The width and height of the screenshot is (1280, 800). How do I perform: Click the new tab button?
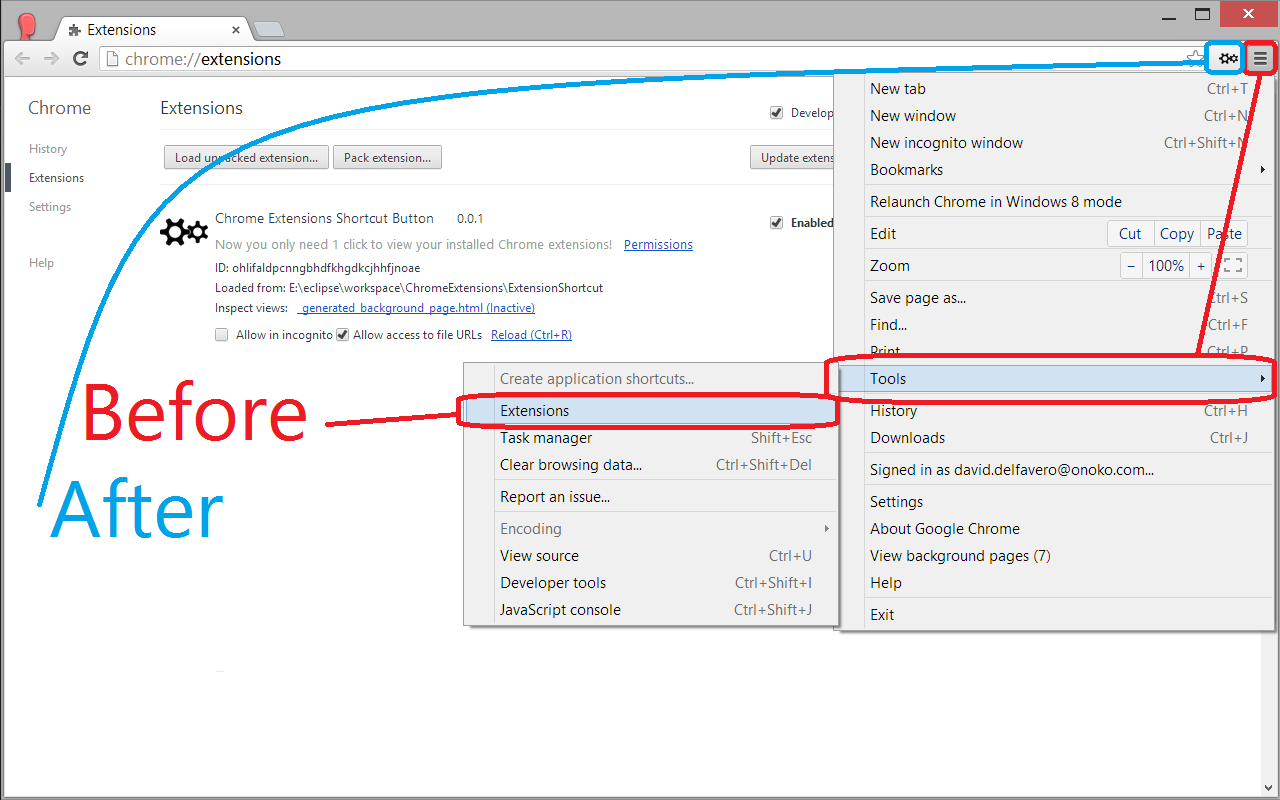(268, 29)
